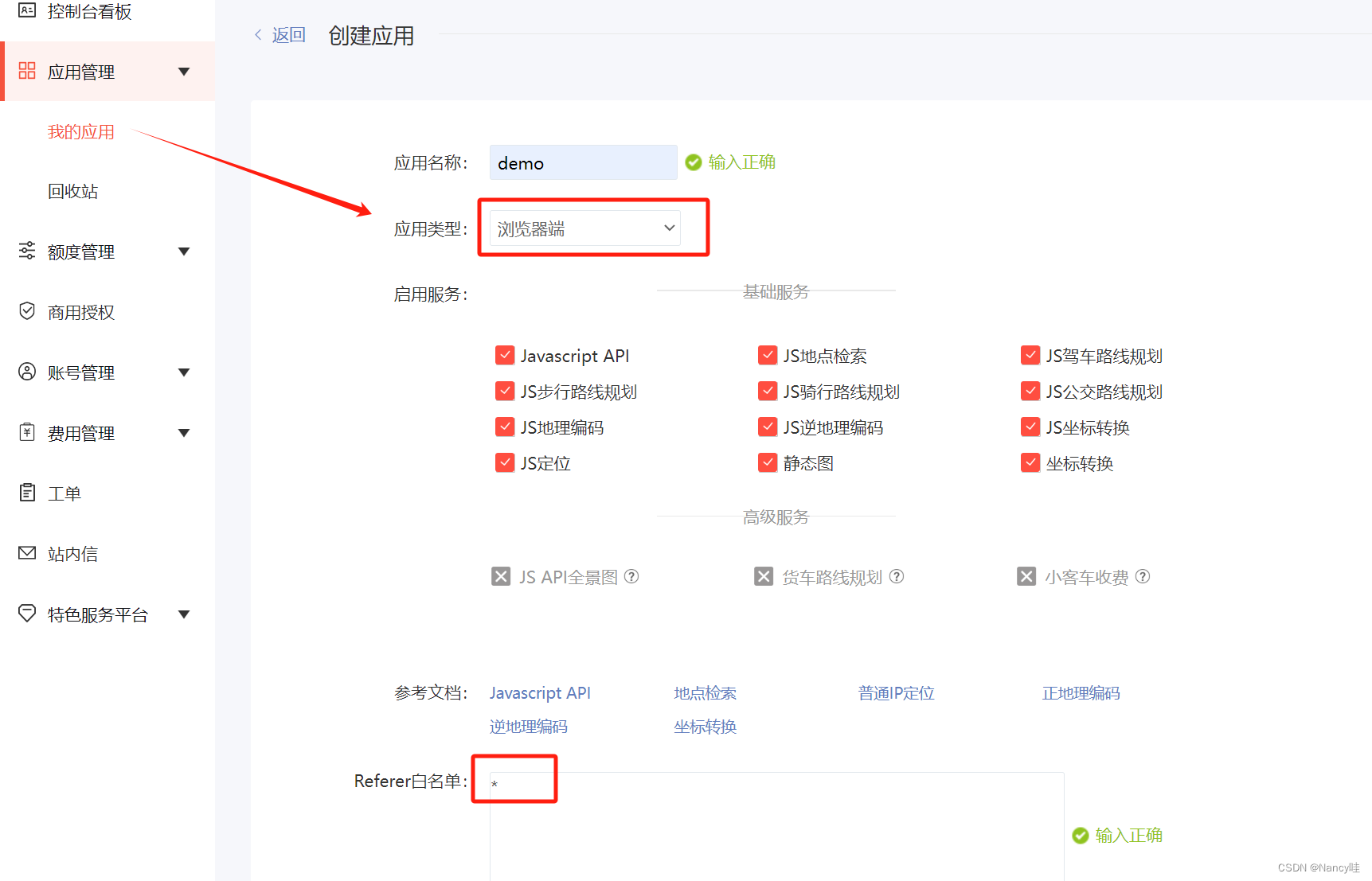Click the 控制台看板 dashboard icon
The height and width of the screenshot is (881, 1372).
pyautogui.click(x=27, y=10)
